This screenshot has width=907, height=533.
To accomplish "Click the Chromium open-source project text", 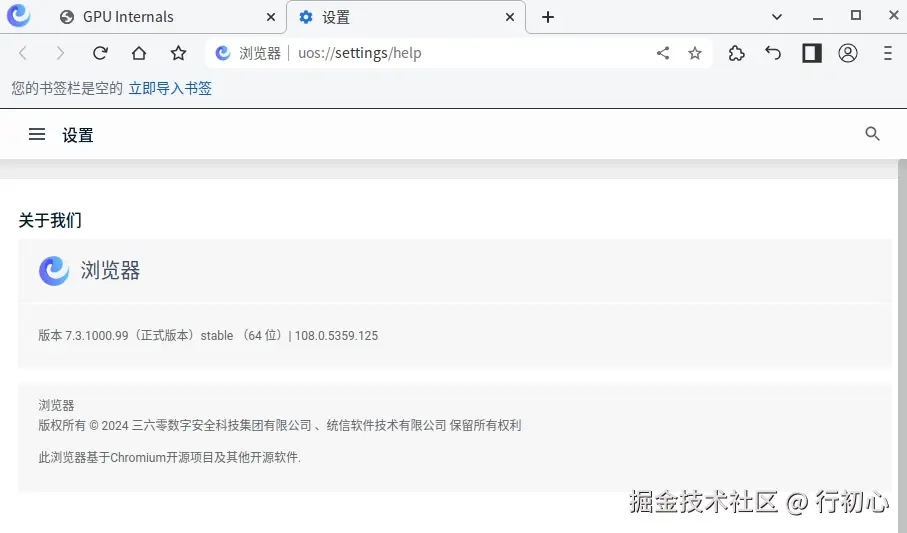I will (169, 457).
